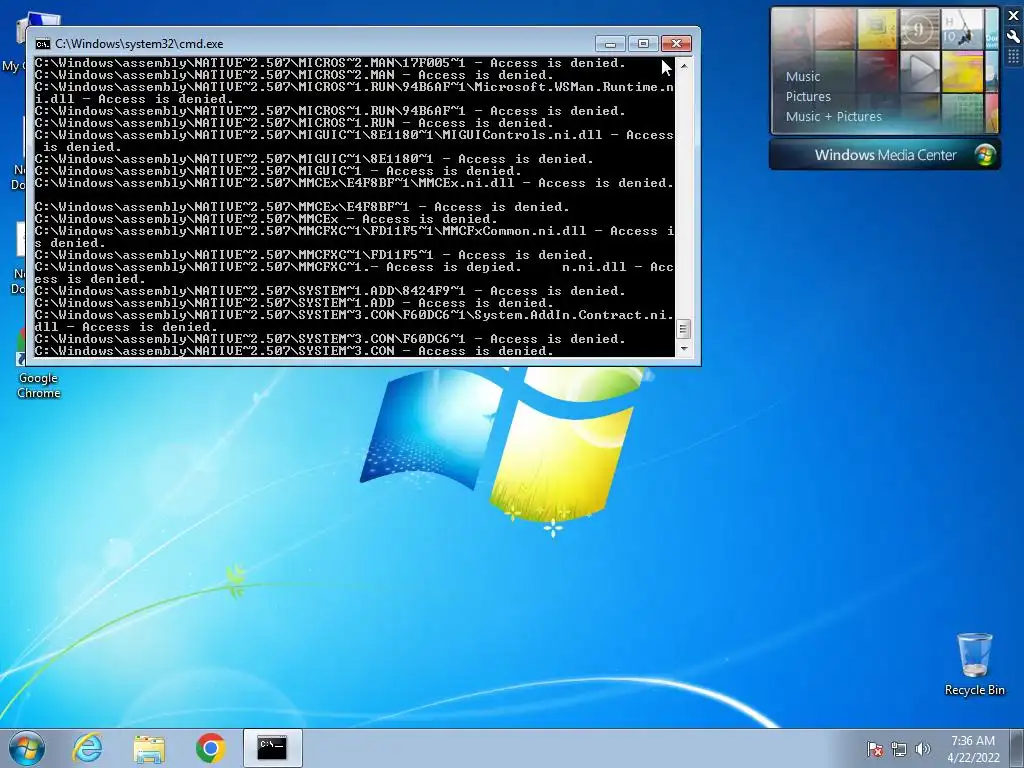
Task: Close the Media Center gadget with X
Action: coord(1014,16)
